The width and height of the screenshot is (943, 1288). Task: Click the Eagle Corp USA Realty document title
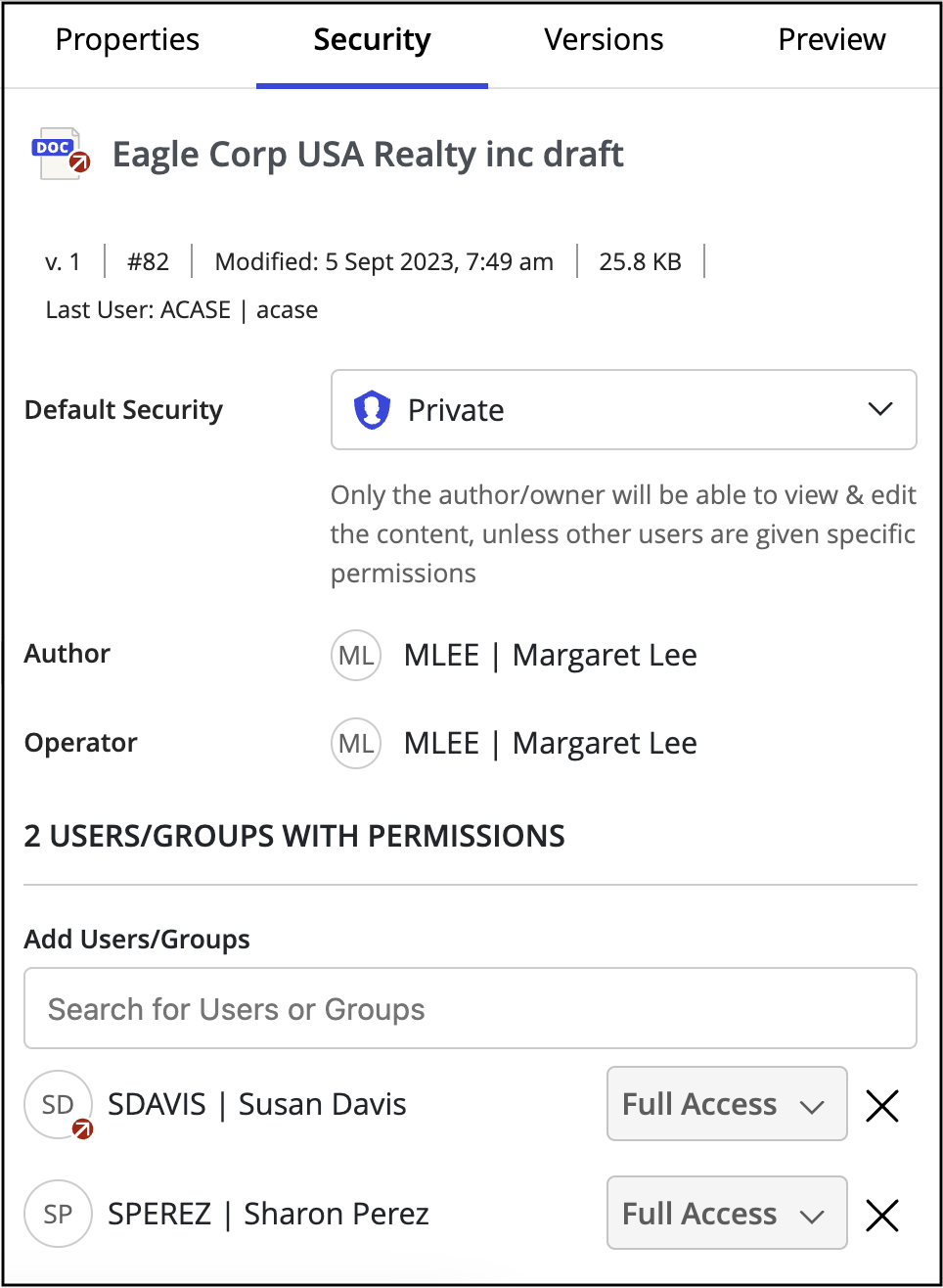coord(368,154)
